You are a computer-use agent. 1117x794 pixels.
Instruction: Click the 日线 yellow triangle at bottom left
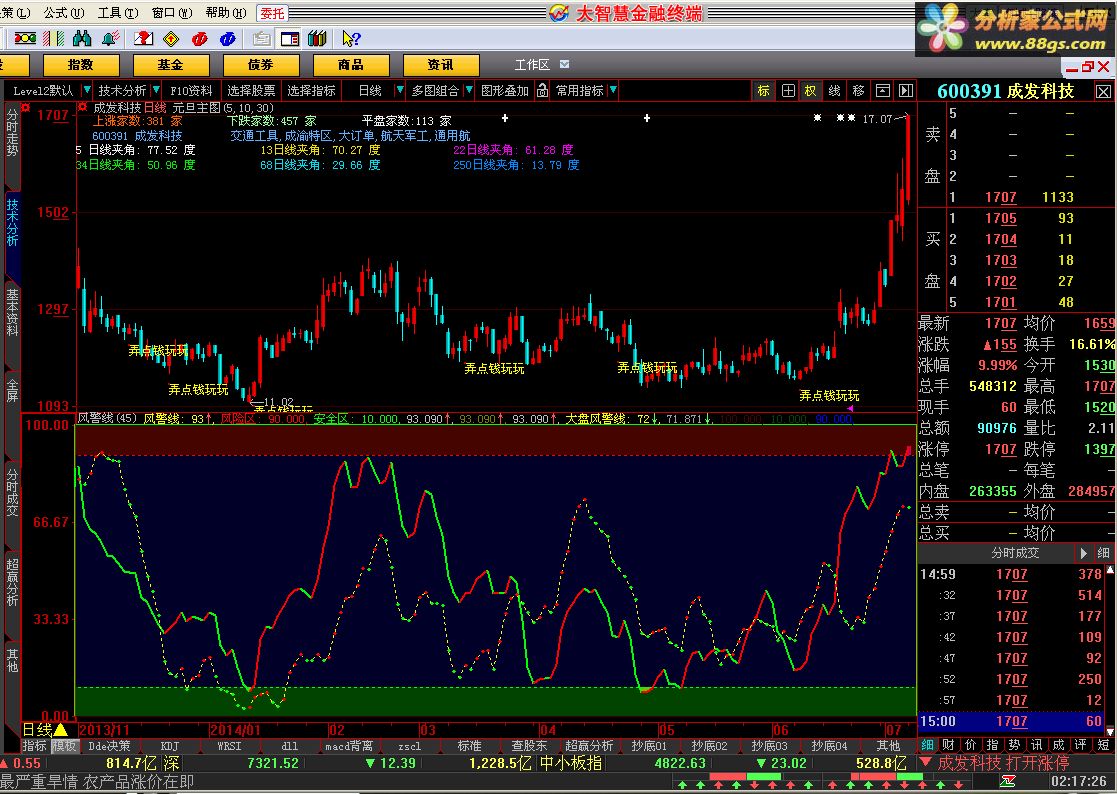[61, 730]
